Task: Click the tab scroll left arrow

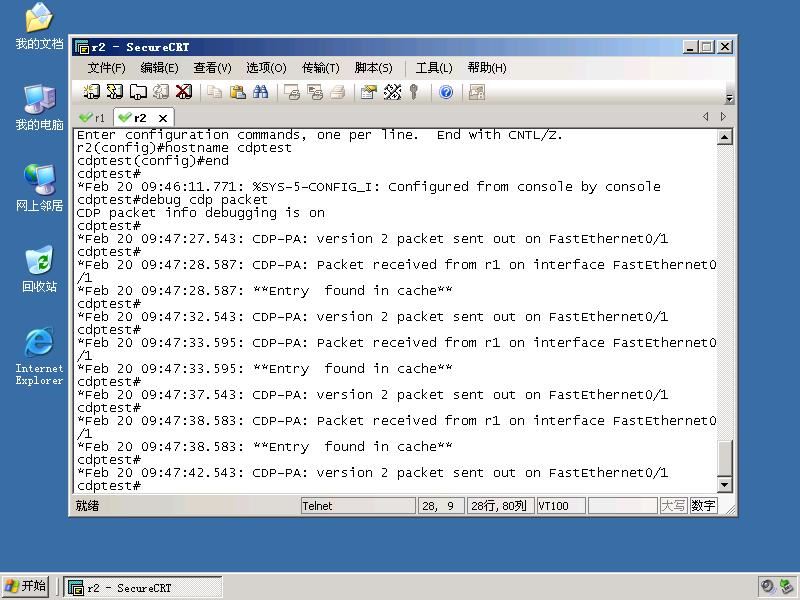Action: (706, 116)
